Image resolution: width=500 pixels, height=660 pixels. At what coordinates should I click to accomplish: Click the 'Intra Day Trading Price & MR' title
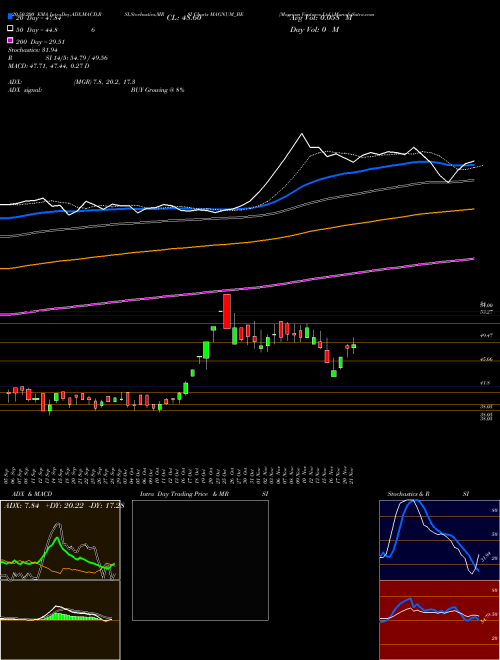point(184,494)
